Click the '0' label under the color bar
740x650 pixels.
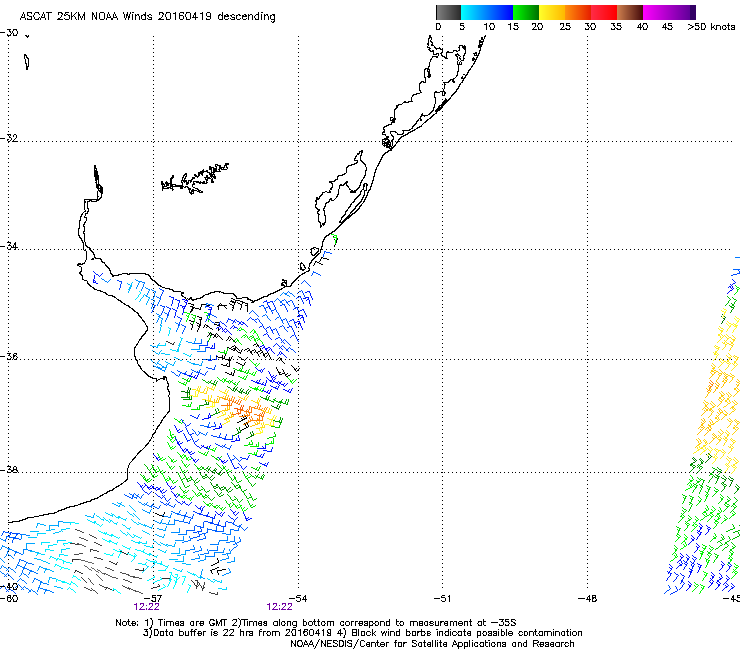coord(438,27)
